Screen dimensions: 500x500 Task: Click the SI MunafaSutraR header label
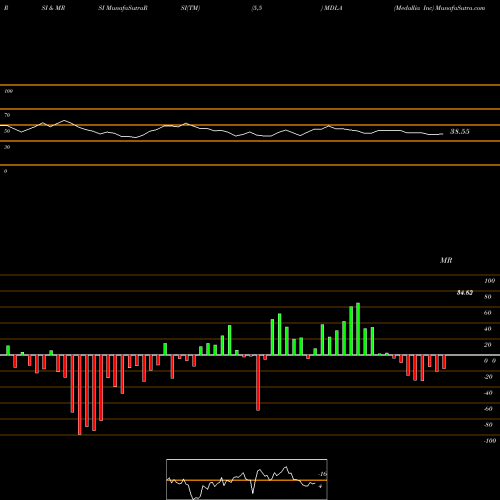tap(123, 8)
